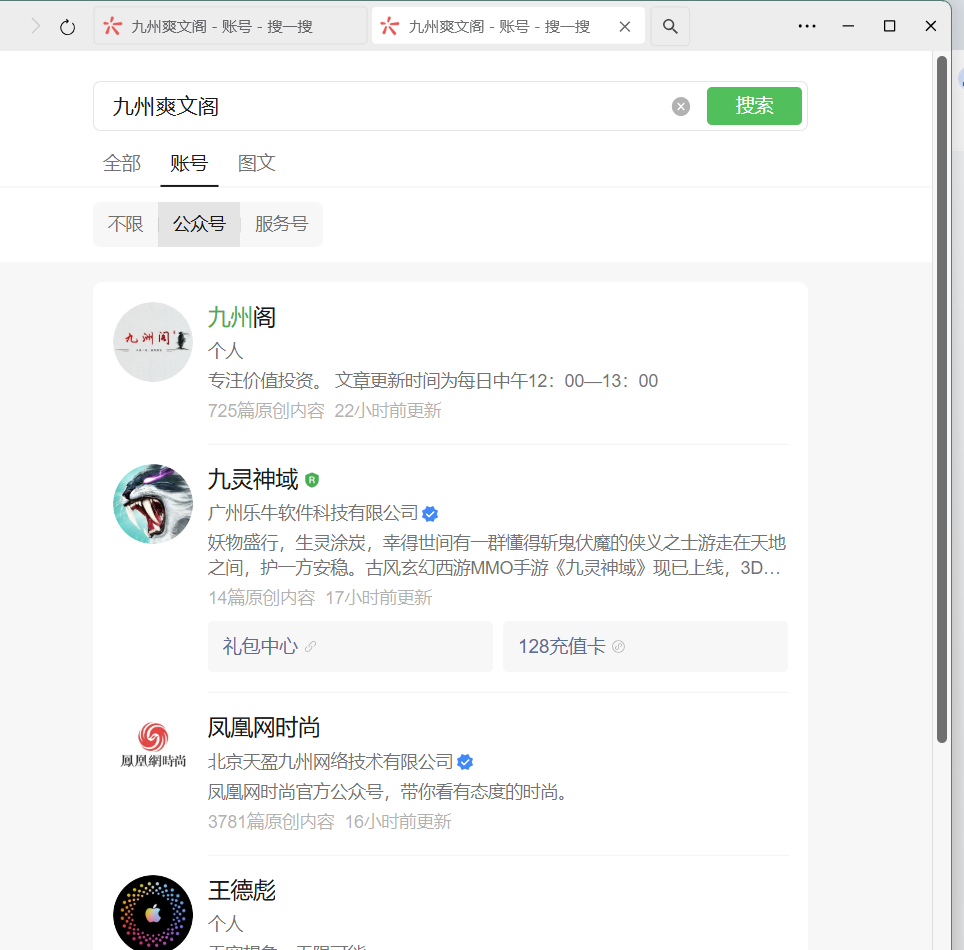Select the second 九州爽文阁 tab
This screenshot has height=950, width=964.
click(508, 26)
